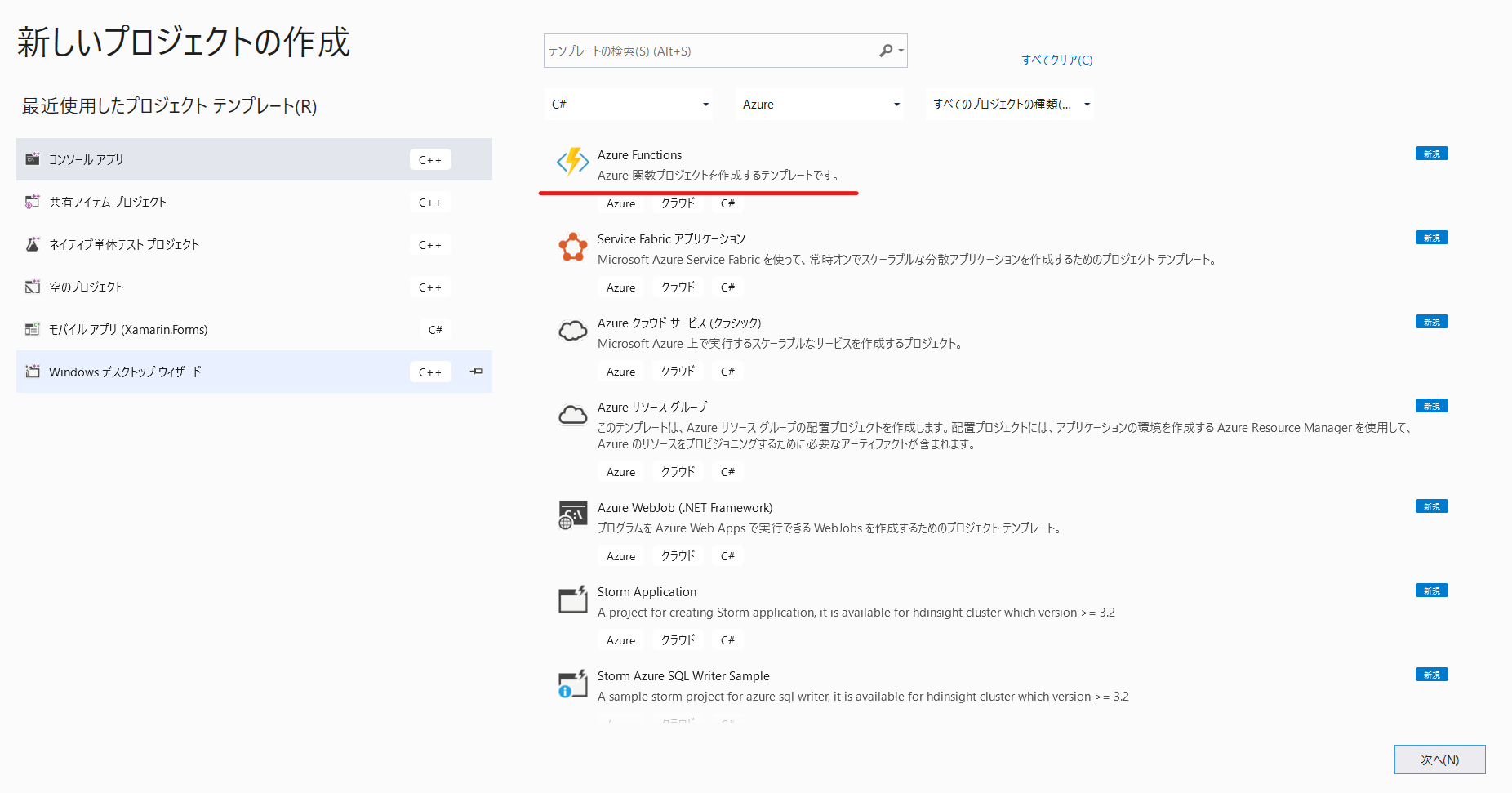The width and height of the screenshot is (1512, 793).
Task: Click the Storm Application description text
Action: [x=856, y=613]
